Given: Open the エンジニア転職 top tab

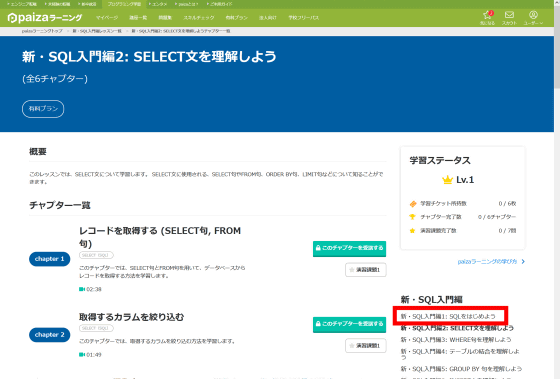Looking at the screenshot, I should (x=22, y=4).
